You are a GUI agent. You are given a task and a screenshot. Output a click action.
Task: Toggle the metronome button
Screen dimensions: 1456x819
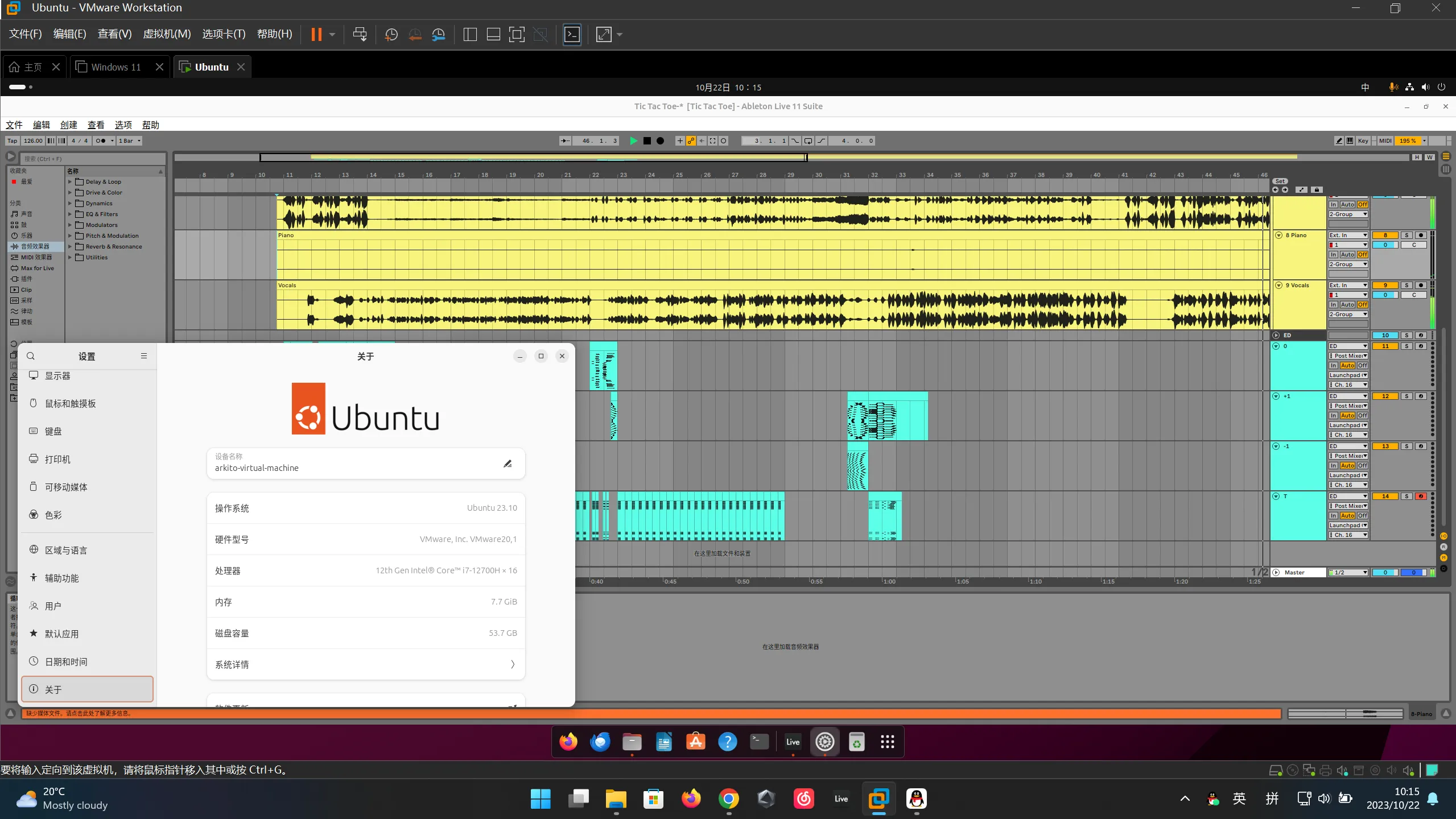click(x=101, y=141)
